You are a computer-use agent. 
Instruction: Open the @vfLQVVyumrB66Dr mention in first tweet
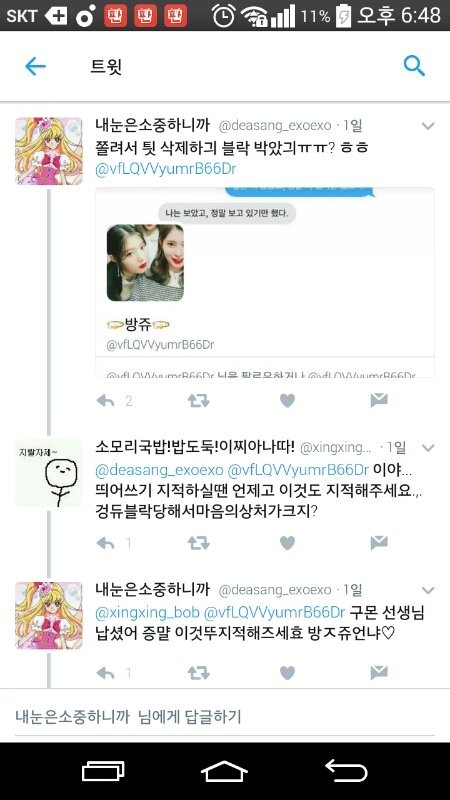(x=166, y=170)
